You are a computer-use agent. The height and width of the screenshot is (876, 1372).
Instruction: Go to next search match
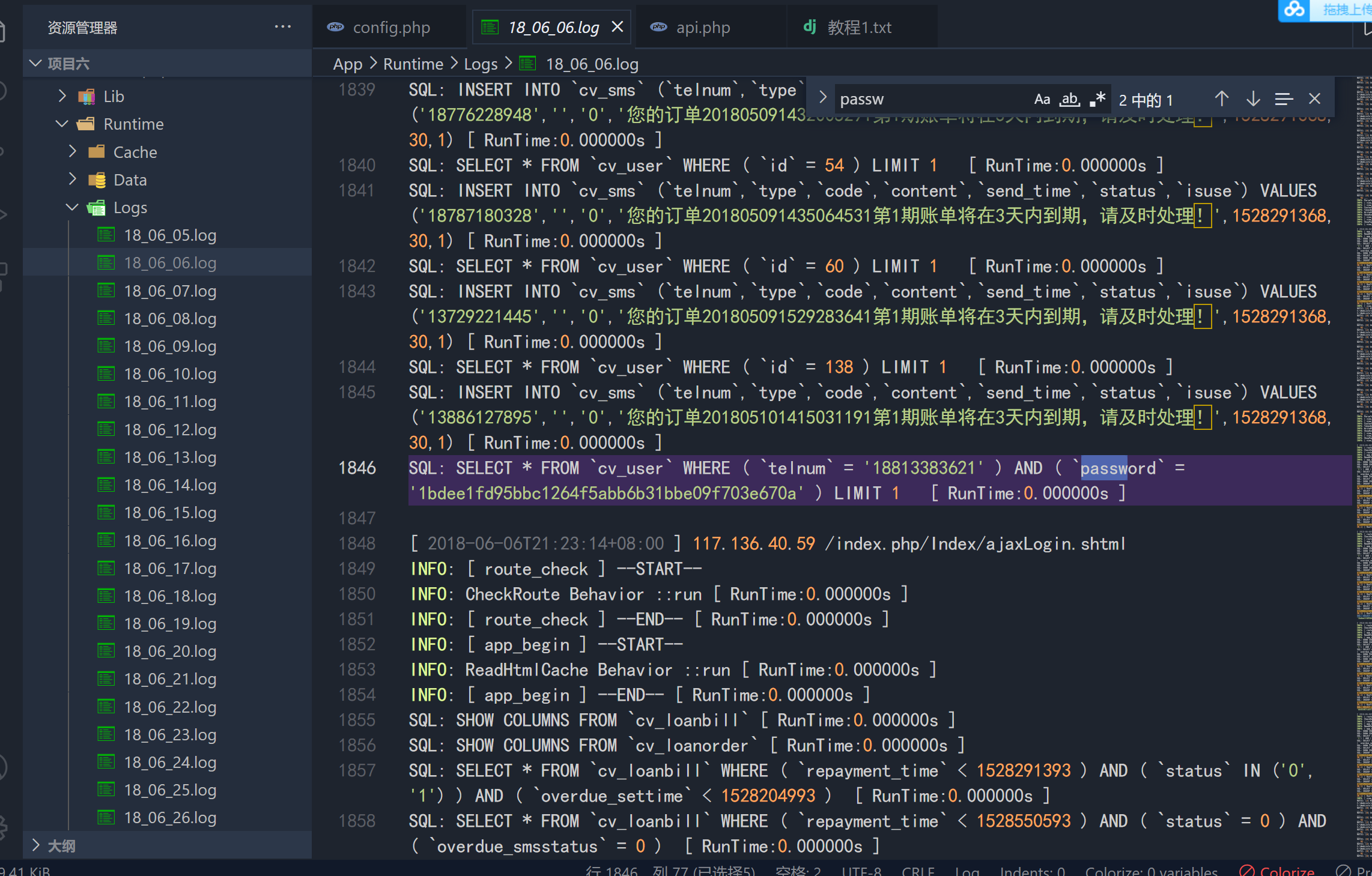click(1253, 99)
